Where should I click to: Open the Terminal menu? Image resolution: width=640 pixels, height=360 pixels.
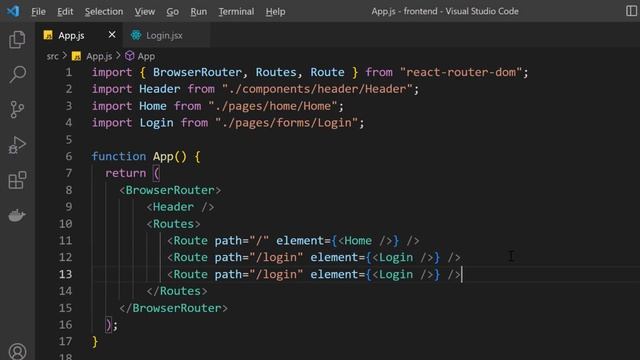click(236, 11)
